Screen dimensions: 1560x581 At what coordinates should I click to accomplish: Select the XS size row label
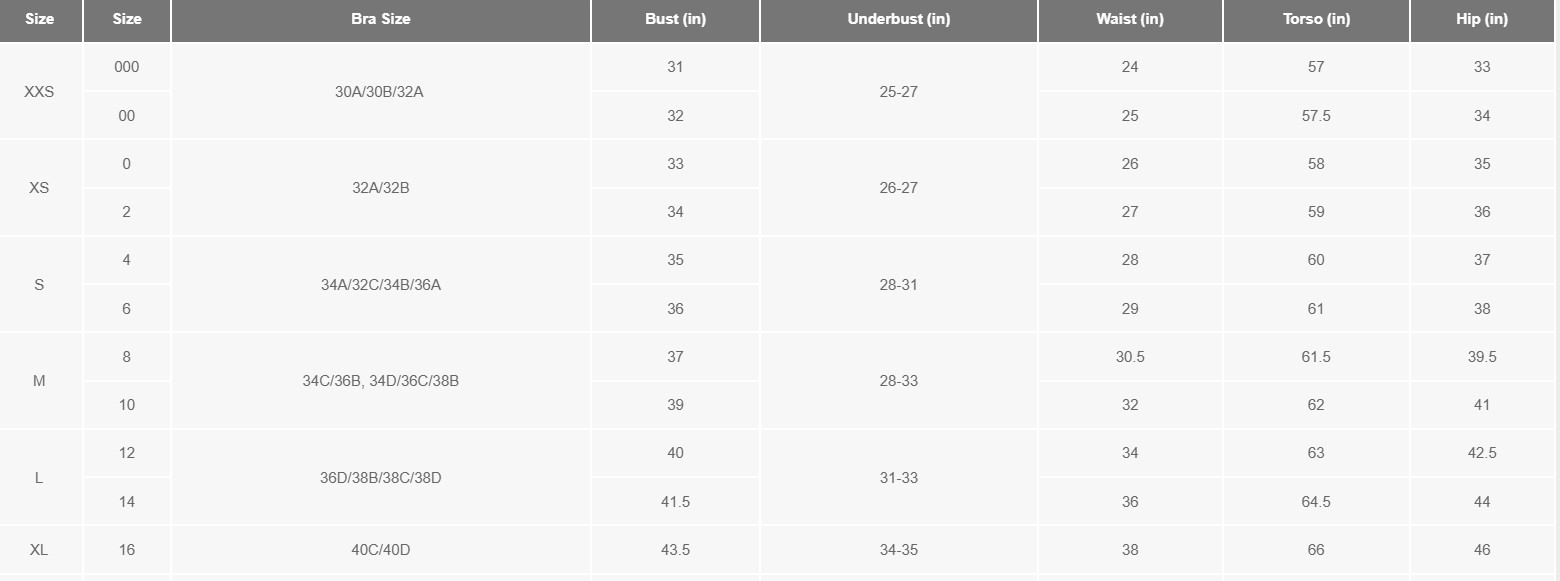click(40, 188)
